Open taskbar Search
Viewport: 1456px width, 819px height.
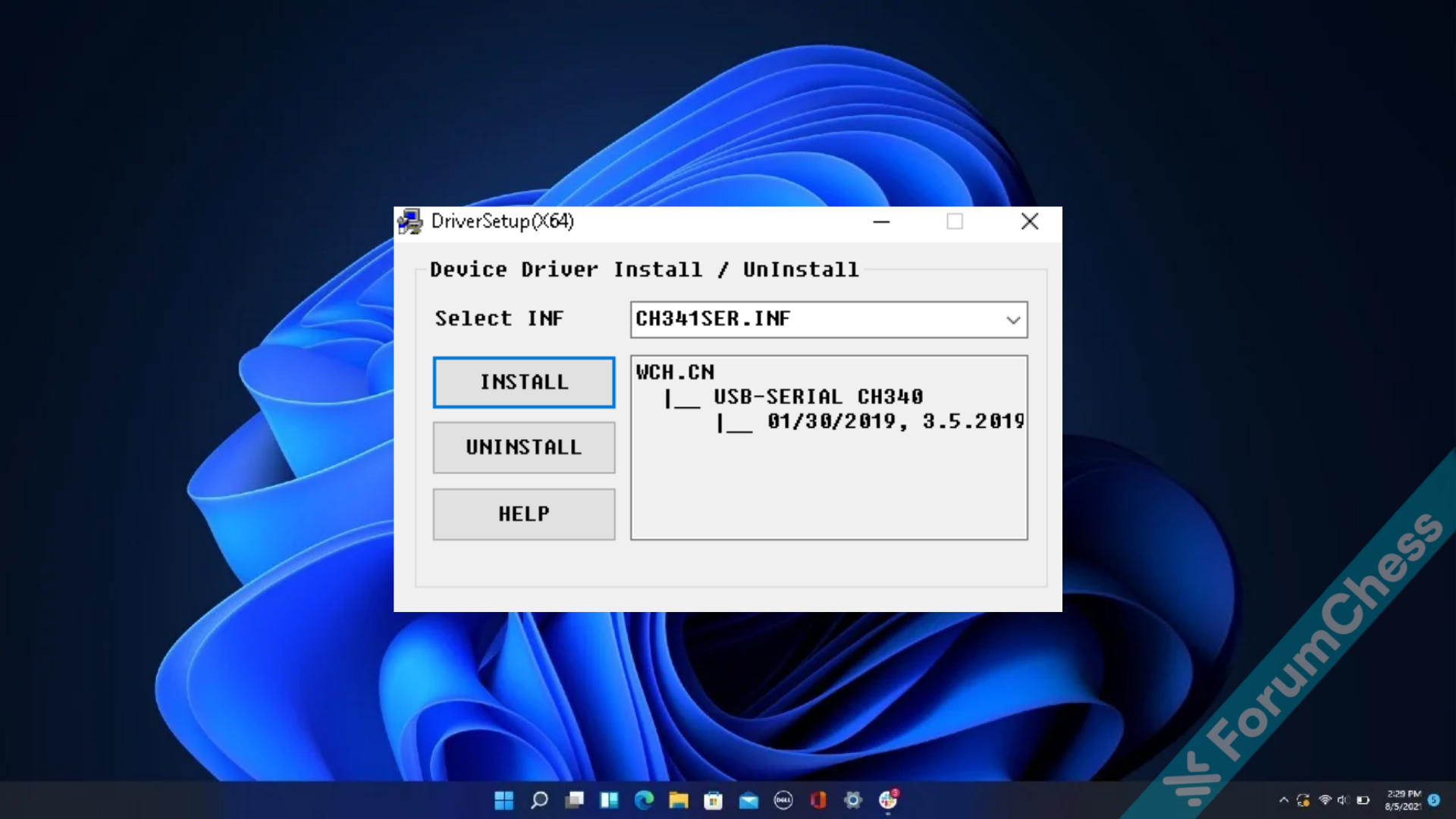(x=539, y=800)
